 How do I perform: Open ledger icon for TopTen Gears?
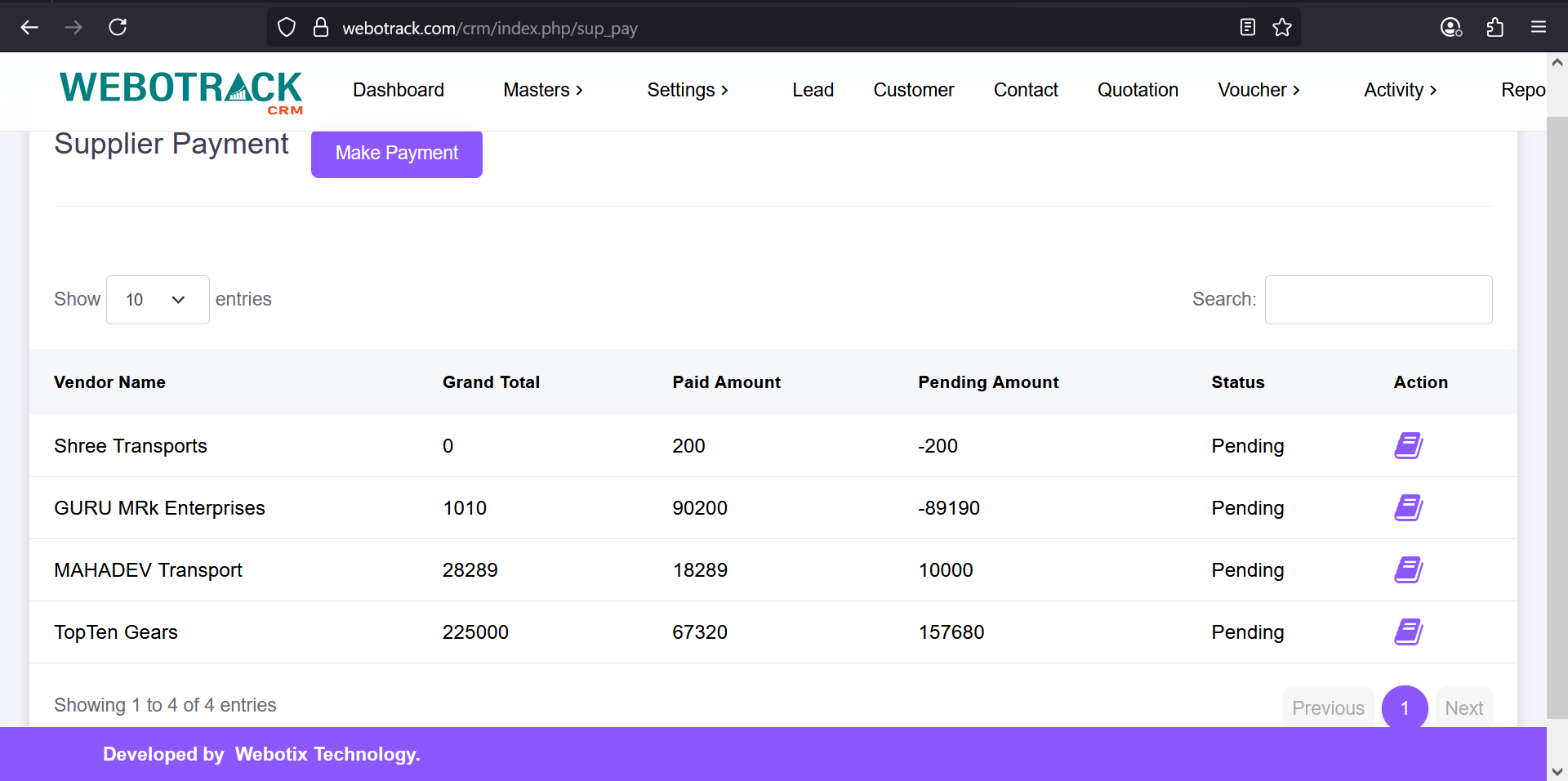click(x=1408, y=632)
